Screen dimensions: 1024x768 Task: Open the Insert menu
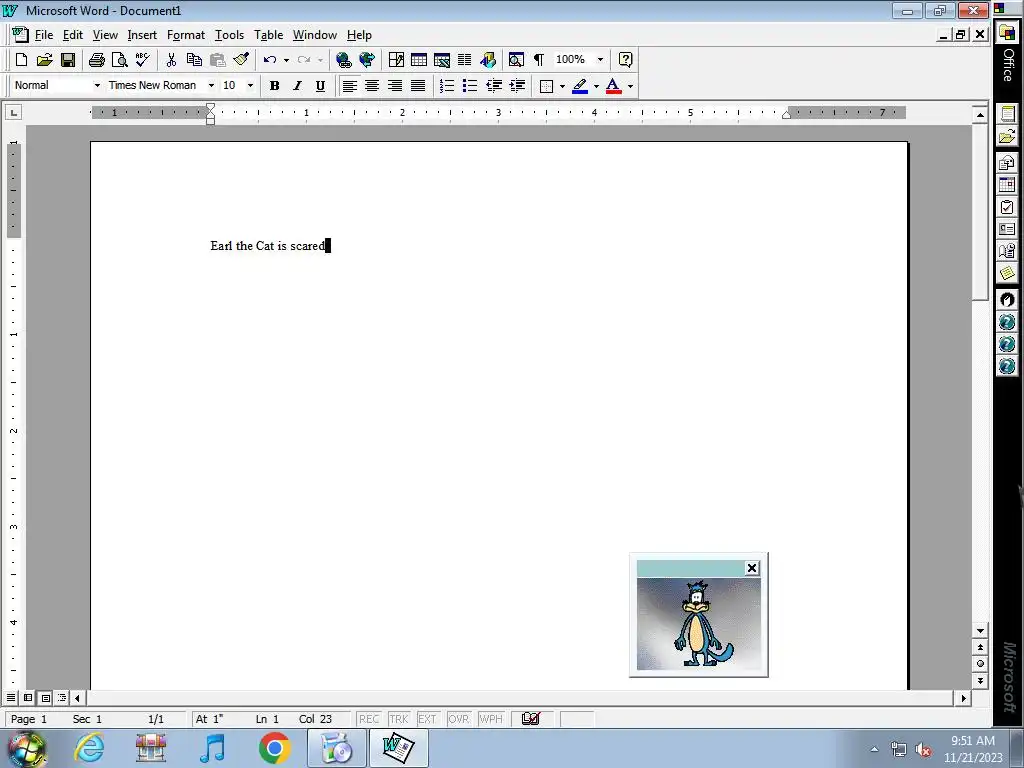(x=142, y=35)
